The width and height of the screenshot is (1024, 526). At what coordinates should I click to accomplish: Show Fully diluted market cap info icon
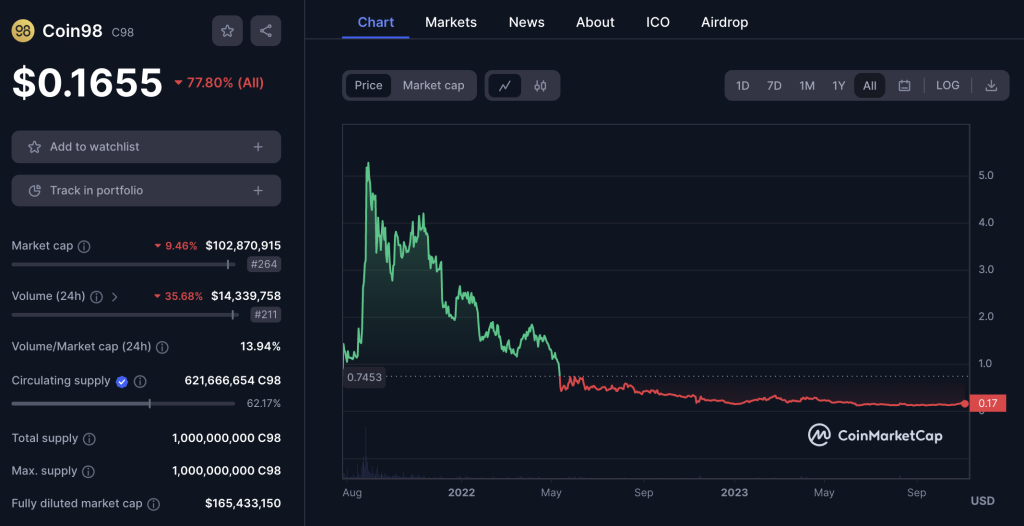pos(153,504)
